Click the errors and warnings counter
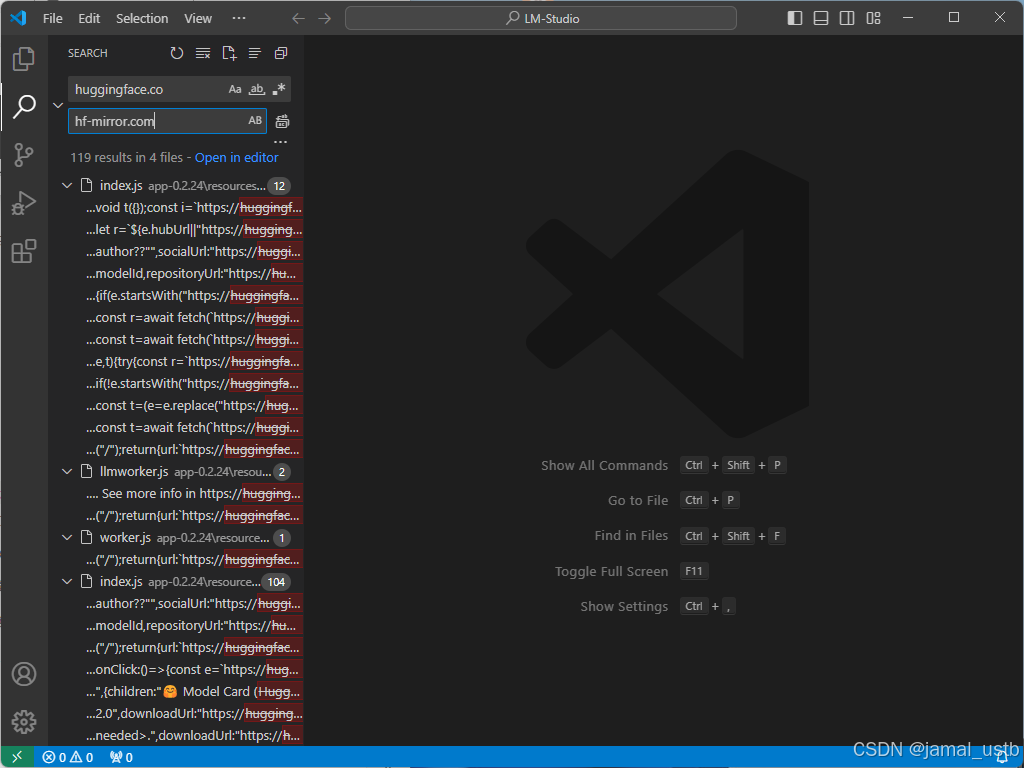 tap(68, 757)
